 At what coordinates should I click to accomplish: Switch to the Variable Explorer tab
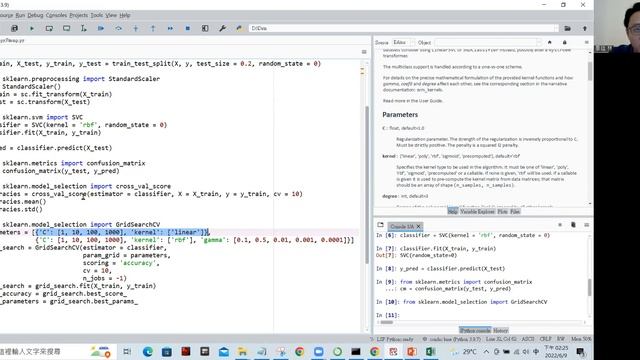click(x=477, y=211)
